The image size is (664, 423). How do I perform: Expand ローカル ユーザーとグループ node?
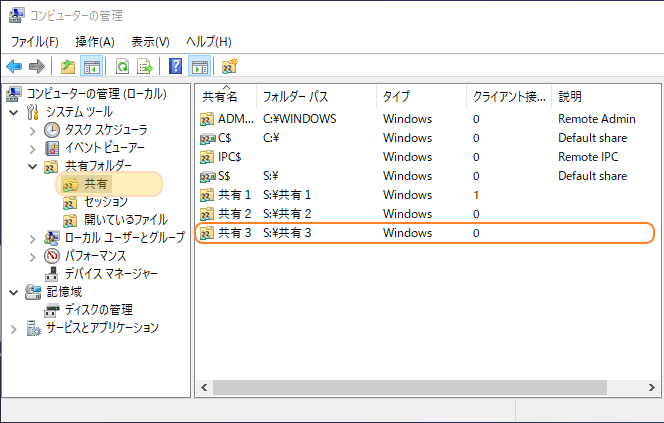33,238
